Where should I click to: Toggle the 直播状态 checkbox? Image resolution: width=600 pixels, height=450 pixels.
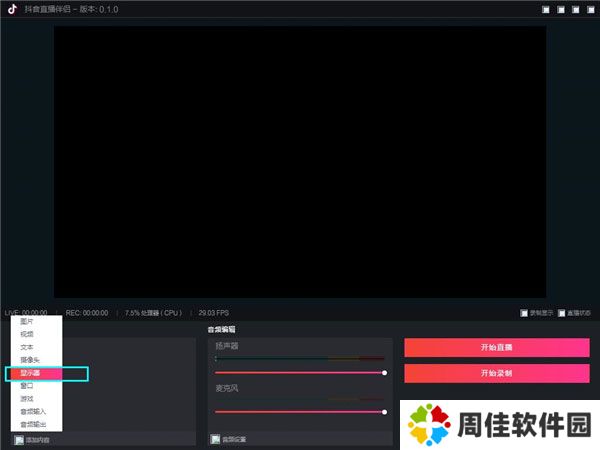[562, 312]
